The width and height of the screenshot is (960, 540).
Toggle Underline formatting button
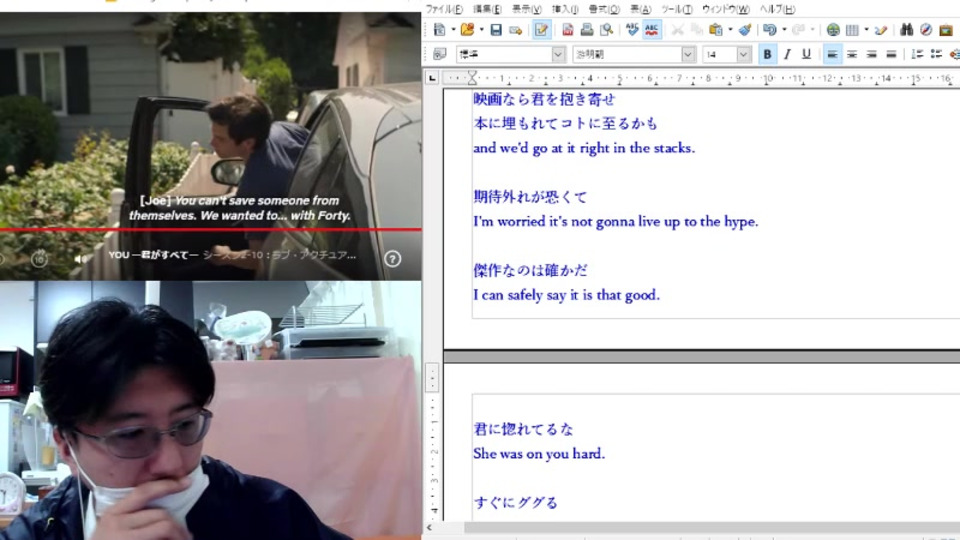806,54
